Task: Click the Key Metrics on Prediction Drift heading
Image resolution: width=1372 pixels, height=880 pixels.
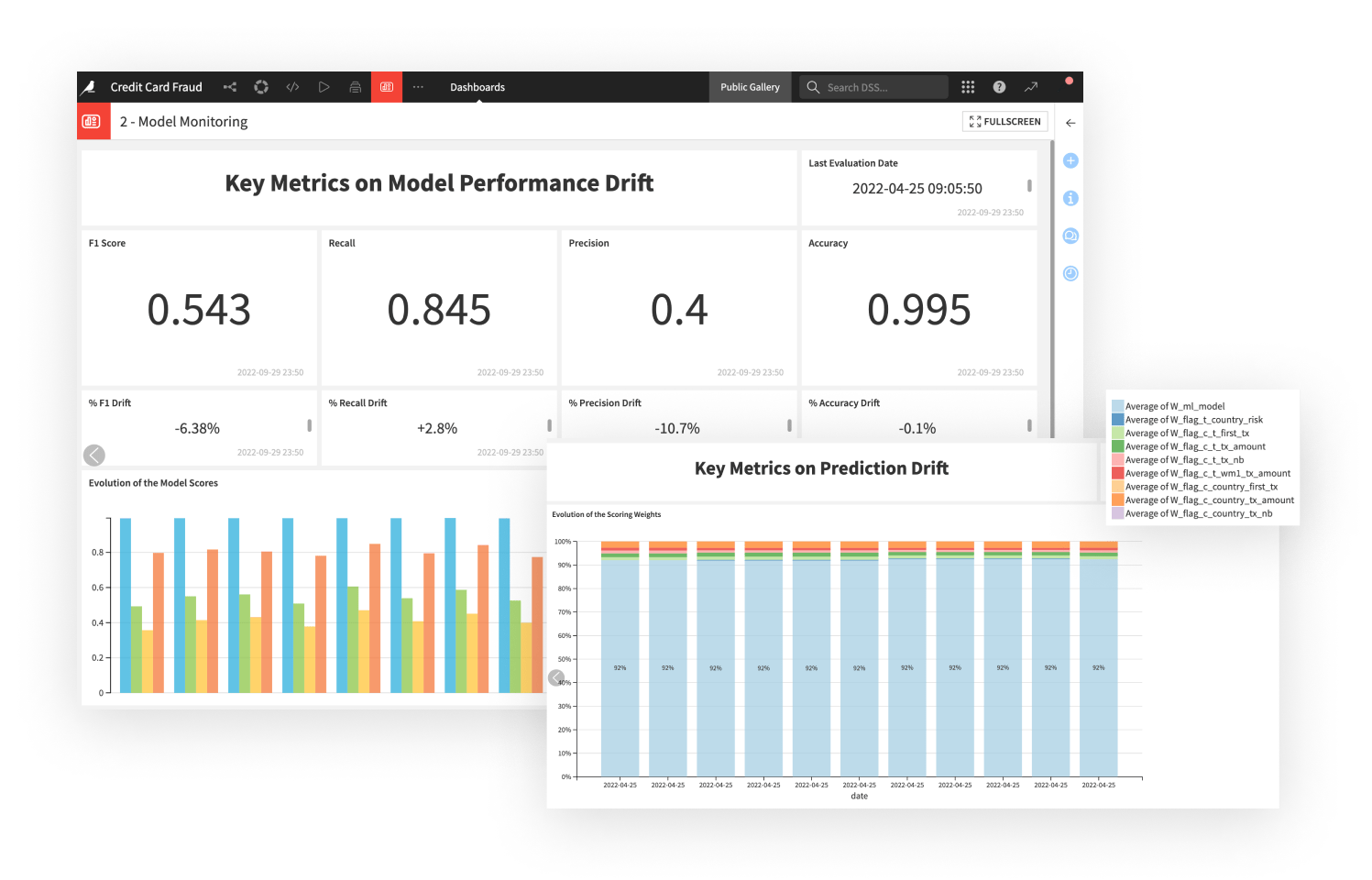Action: pyautogui.click(x=821, y=468)
